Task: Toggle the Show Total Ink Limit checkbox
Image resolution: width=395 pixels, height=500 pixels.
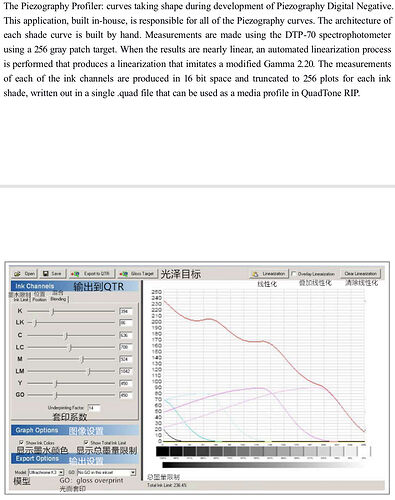Action: (86, 442)
